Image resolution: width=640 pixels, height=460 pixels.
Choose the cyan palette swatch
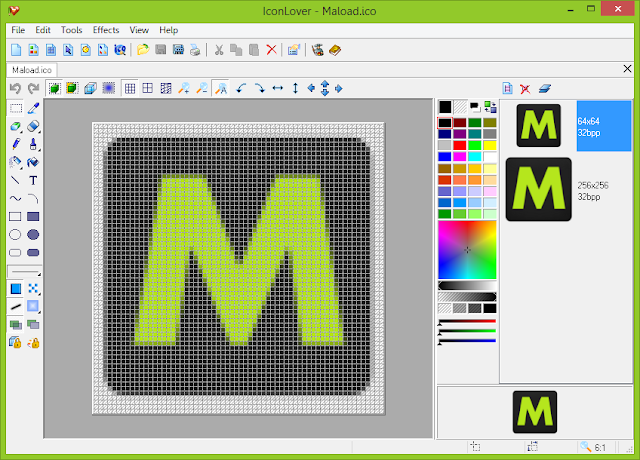pos(475,157)
